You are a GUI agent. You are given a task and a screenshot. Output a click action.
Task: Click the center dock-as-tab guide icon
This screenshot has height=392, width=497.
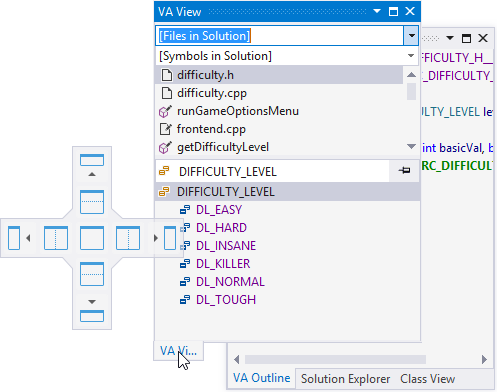coord(92,238)
